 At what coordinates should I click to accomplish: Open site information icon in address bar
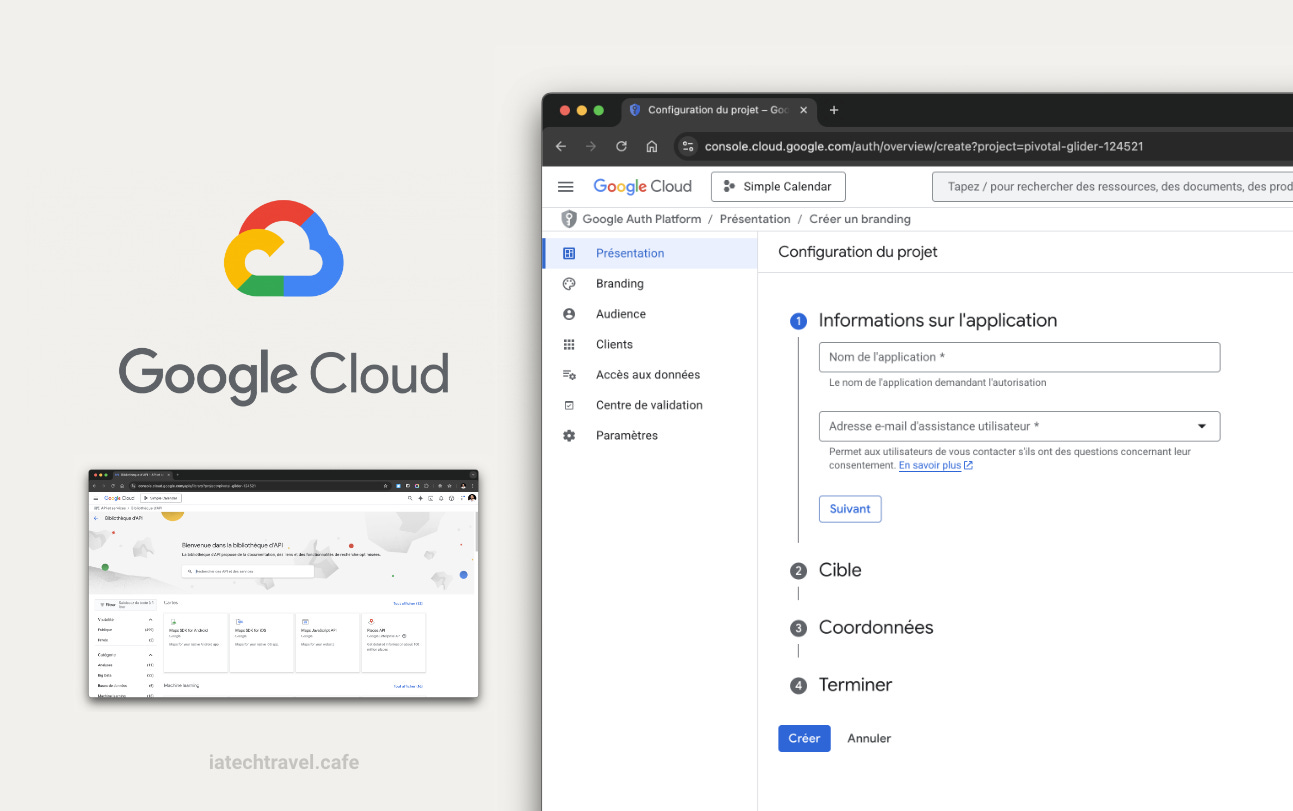[688, 146]
